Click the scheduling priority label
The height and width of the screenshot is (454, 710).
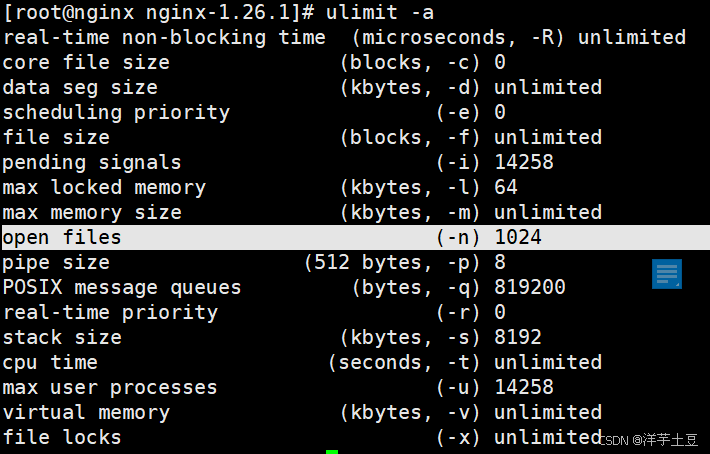pyautogui.click(x=116, y=112)
